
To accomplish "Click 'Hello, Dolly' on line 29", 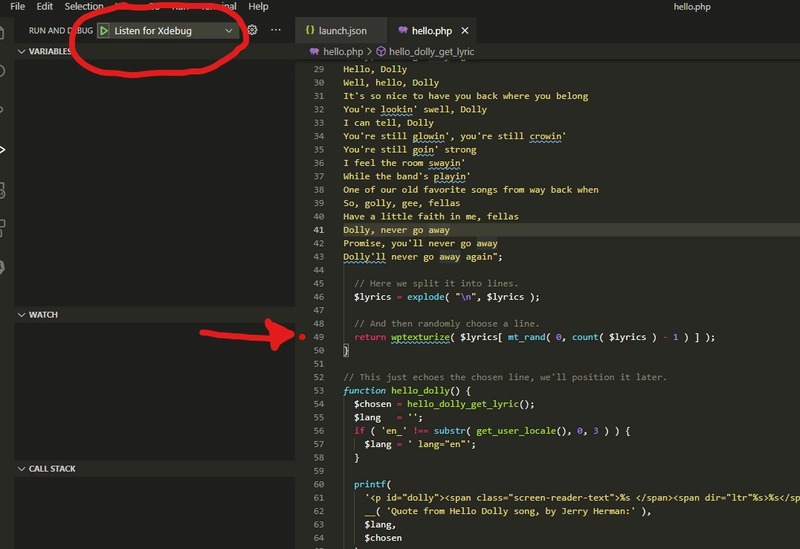I will point(375,69).
